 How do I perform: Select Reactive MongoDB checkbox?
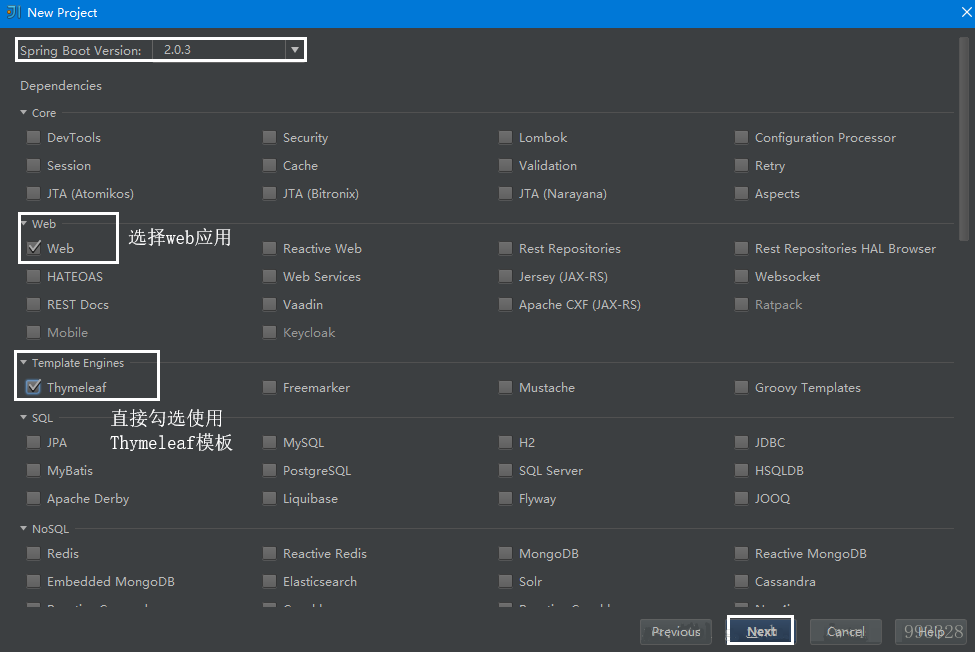click(741, 553)
